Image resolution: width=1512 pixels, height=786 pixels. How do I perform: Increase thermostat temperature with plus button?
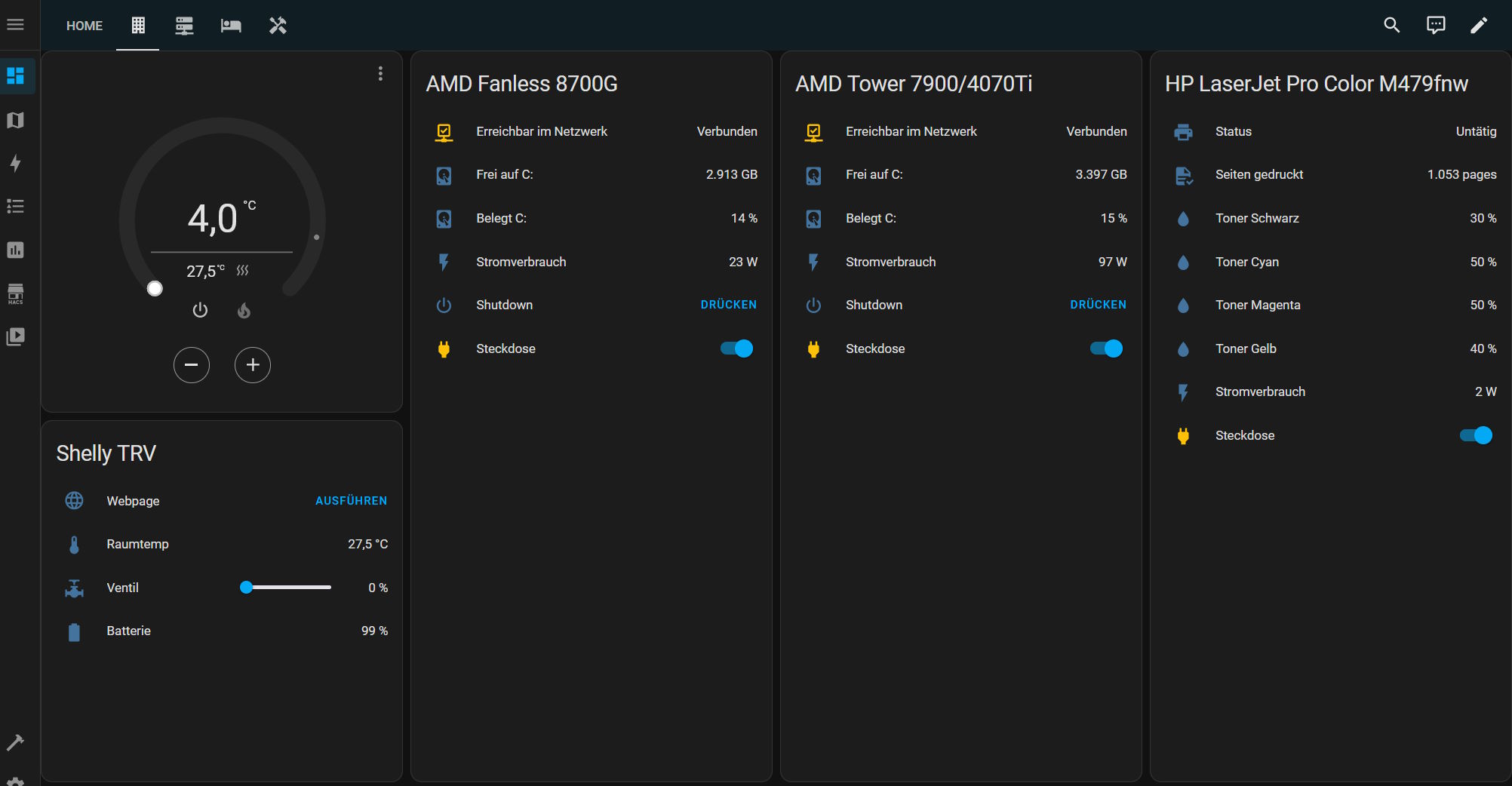[253, 365]
